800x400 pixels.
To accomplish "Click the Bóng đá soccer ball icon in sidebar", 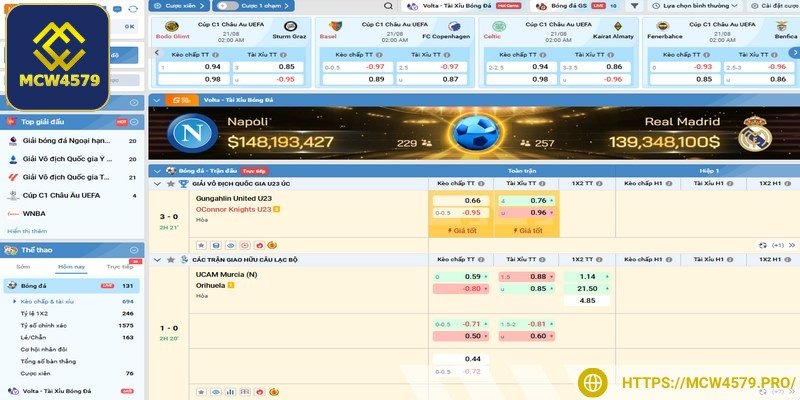I will coord(12,286).
